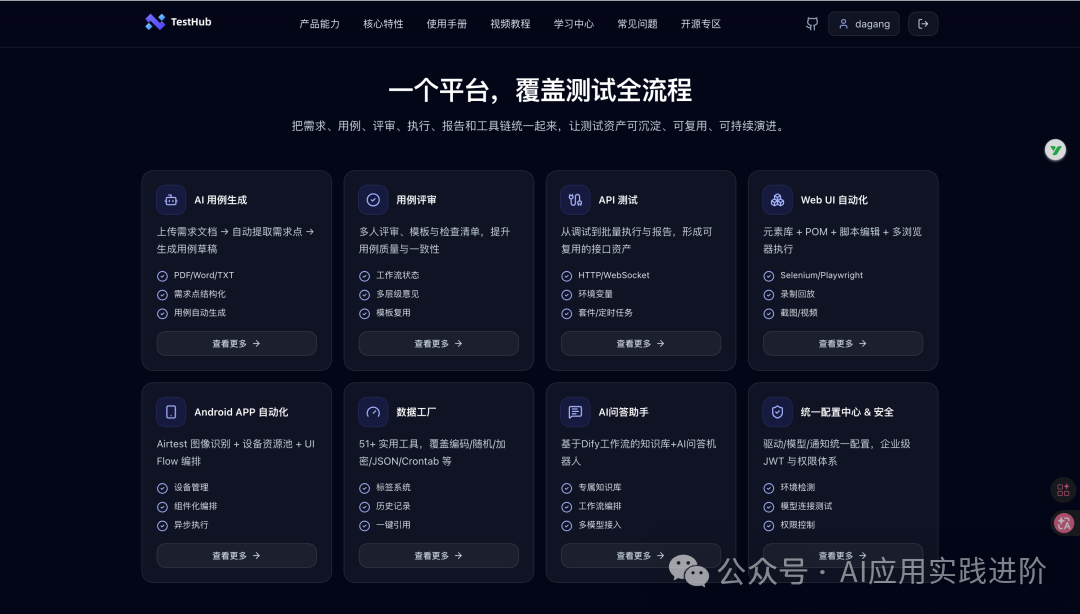Open 视频教程 in navigation
Screen dimensions: 1080x614
[510, 24]
